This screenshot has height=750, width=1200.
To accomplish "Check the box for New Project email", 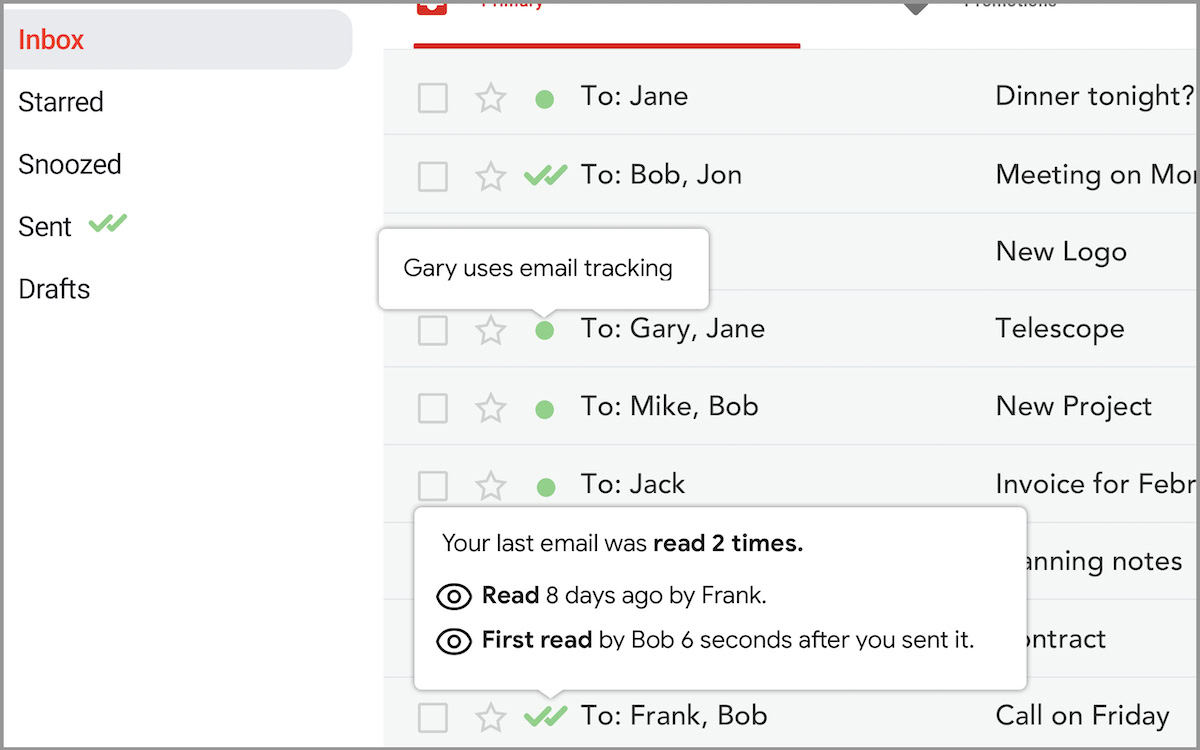I will tap(433, 408).
